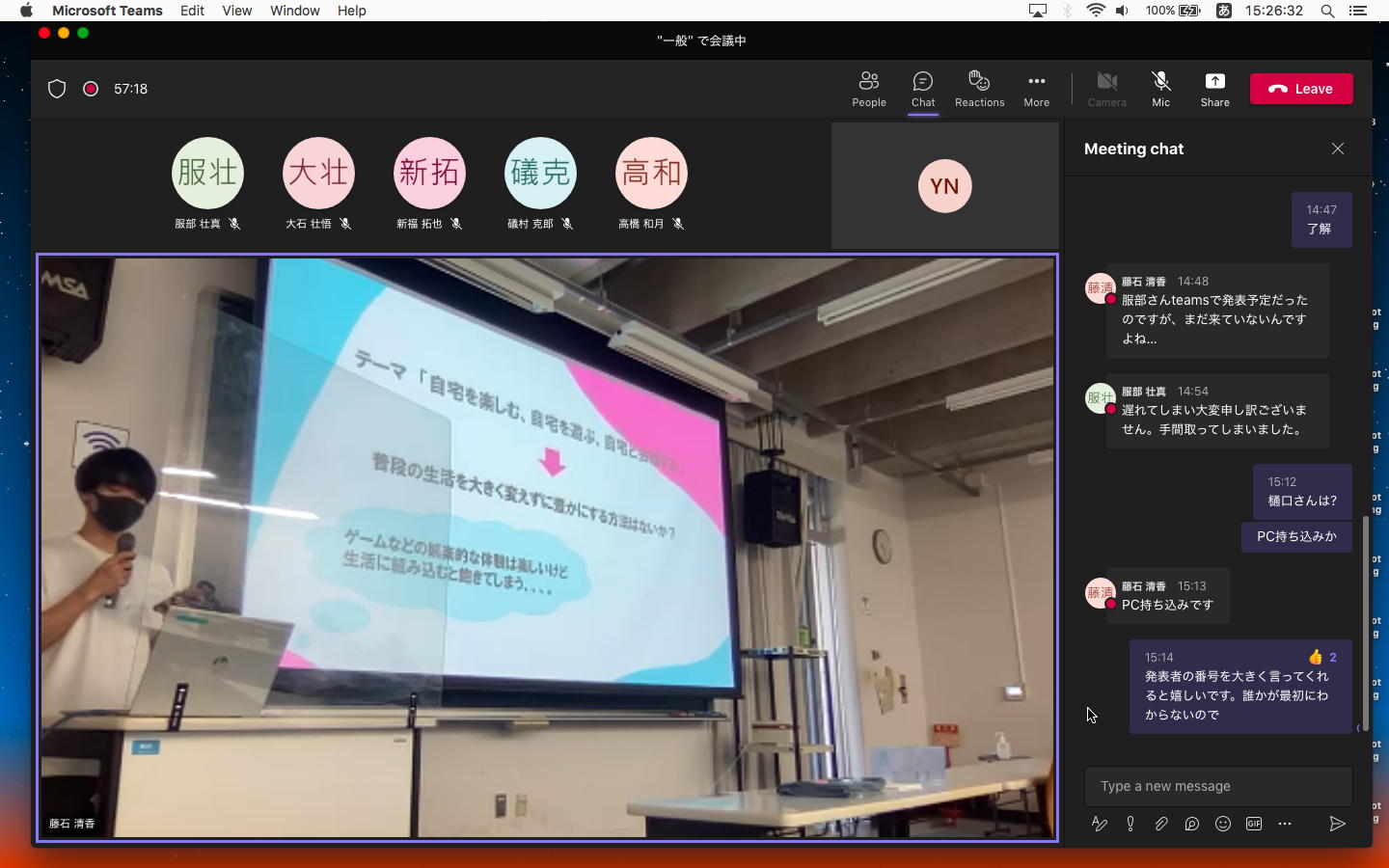Share your screen content
This screenshot has width=1389, height=868.
pyautogui.click(x=1214, y=89)
